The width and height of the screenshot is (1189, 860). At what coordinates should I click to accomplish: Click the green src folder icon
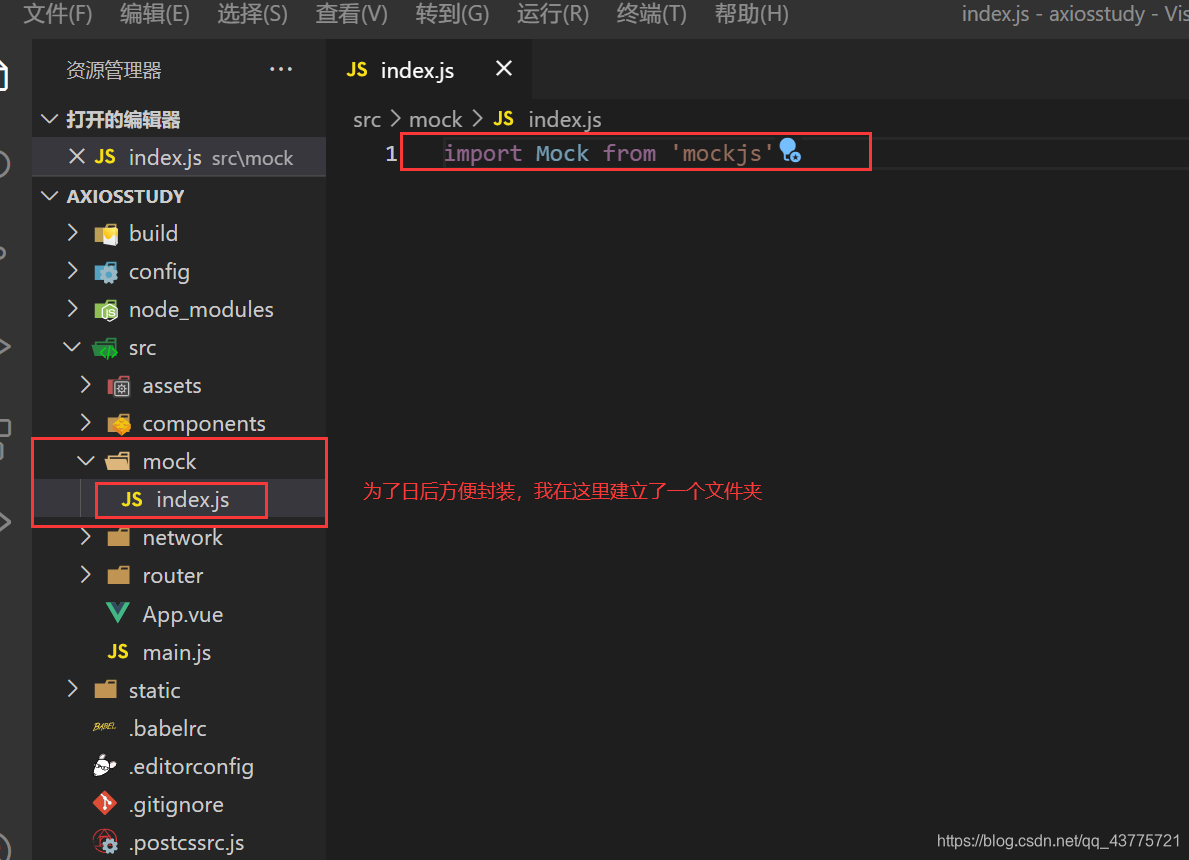click(x=105, y=348)
